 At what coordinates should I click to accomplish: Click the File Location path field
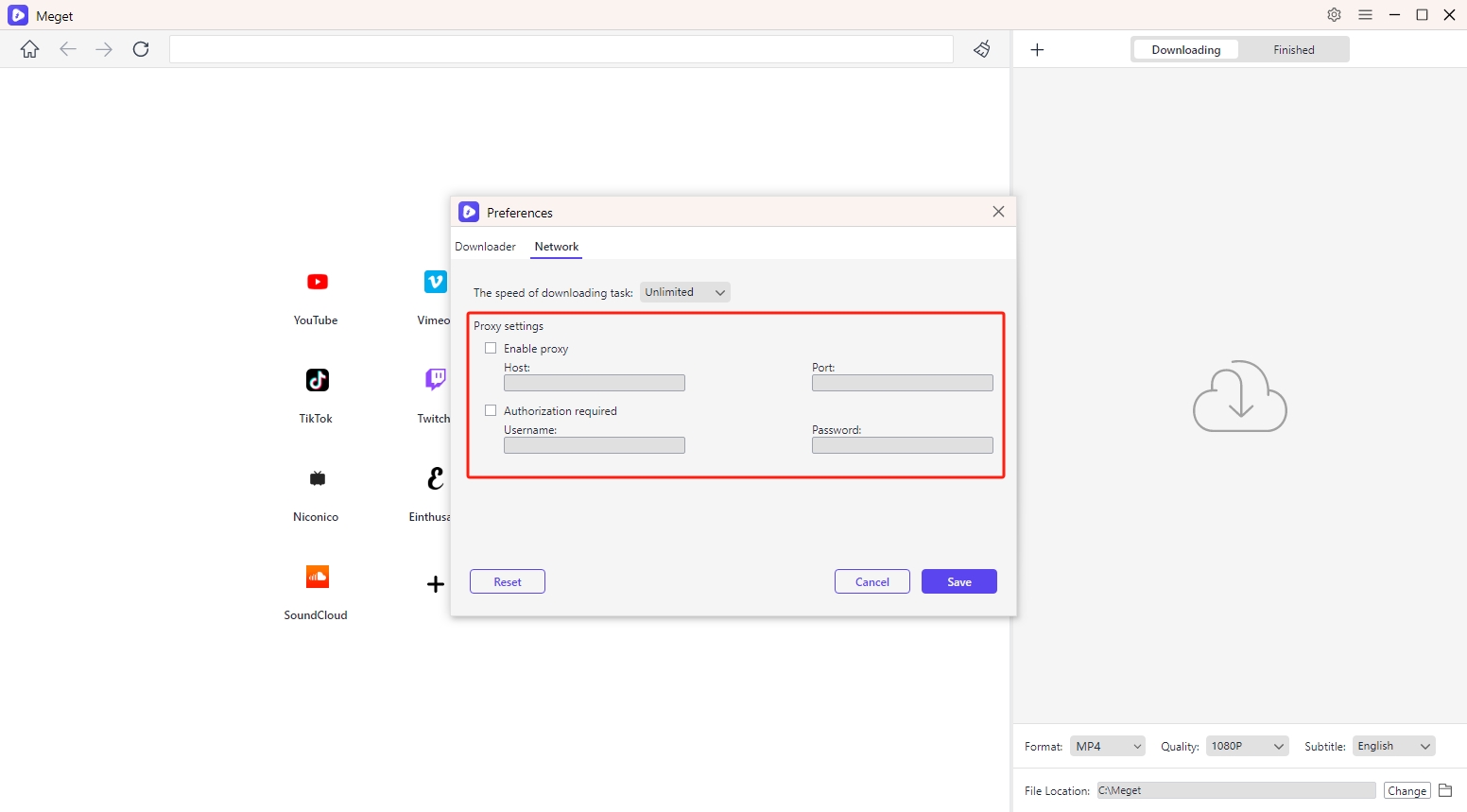point(1236,790)
